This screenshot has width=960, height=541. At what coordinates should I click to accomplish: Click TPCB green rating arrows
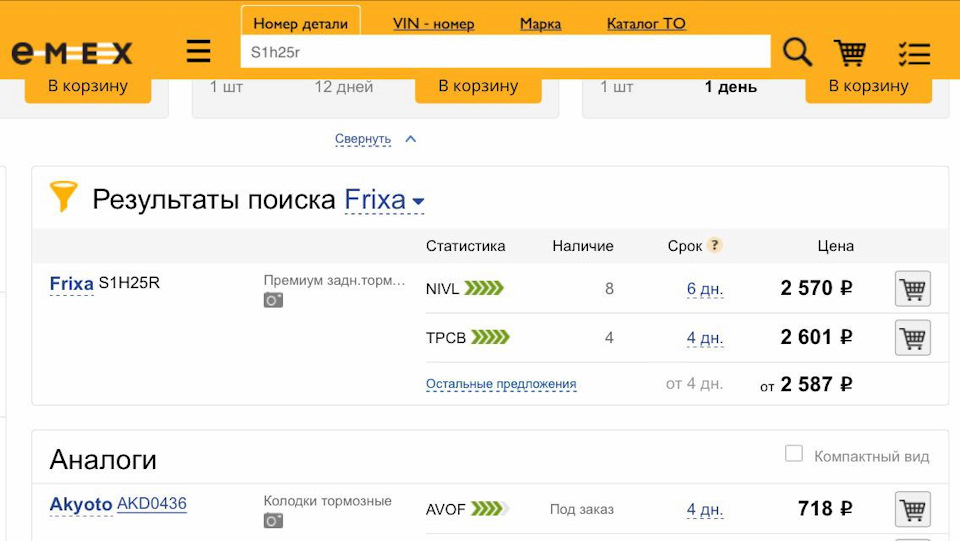point(490,337)
